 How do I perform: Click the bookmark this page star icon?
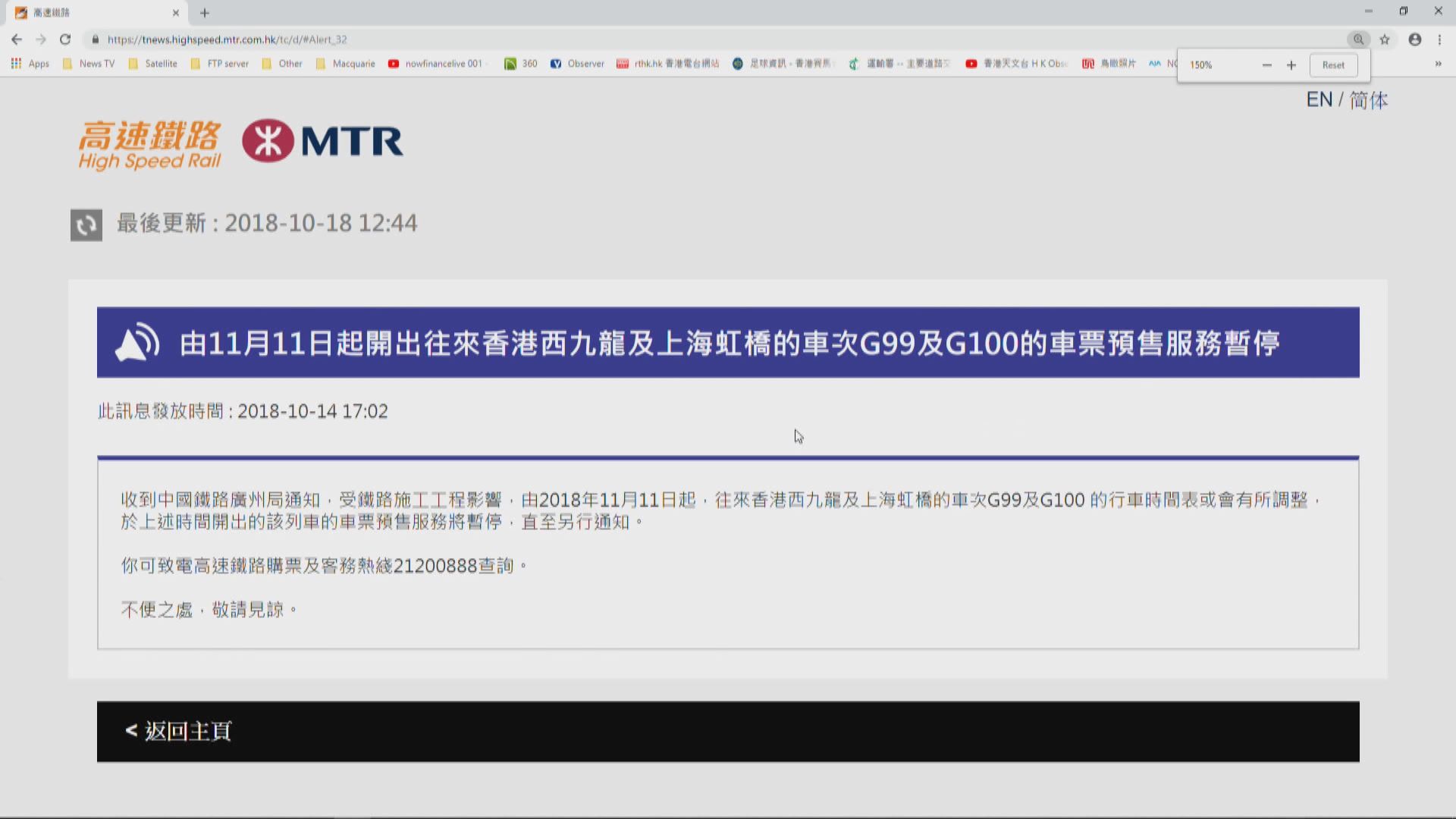point(1386,39)
